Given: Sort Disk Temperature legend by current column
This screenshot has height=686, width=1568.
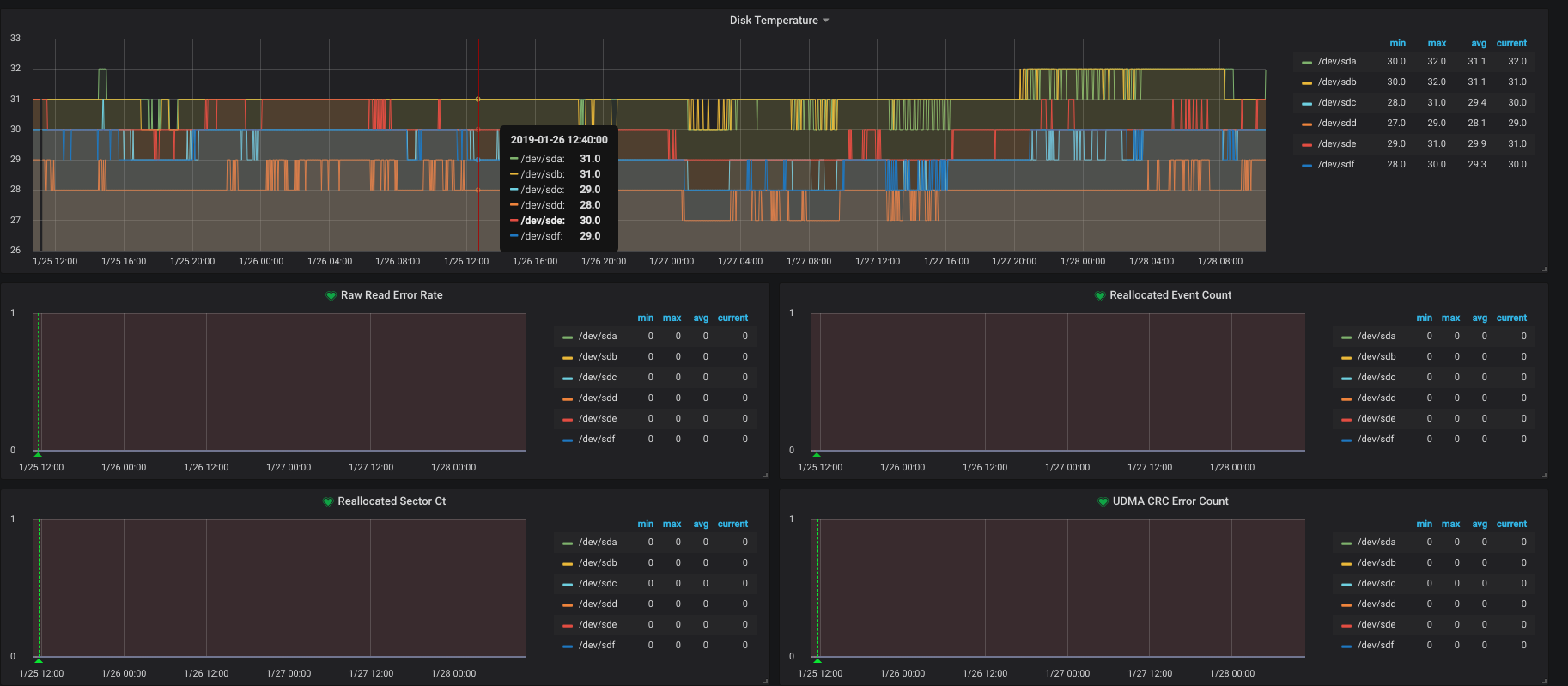Looking at the screenshot, I should (x=1511, y=43).
